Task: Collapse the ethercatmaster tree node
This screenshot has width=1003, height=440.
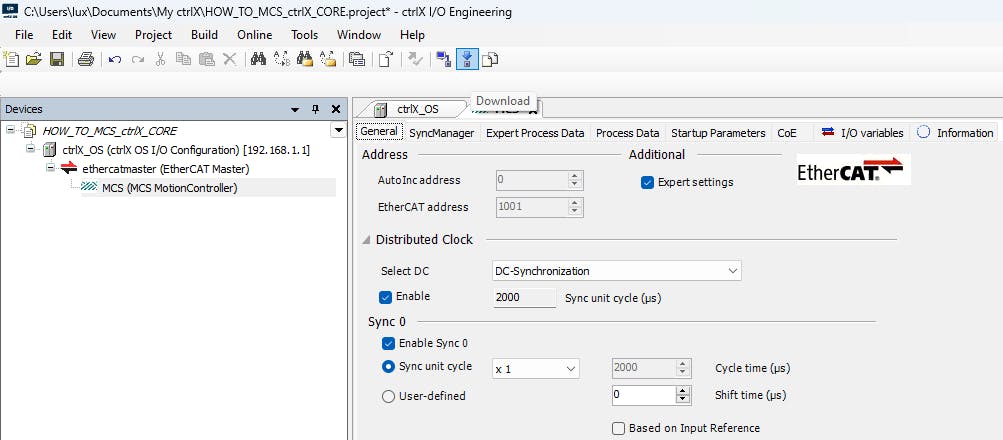Action: point(50,168)
